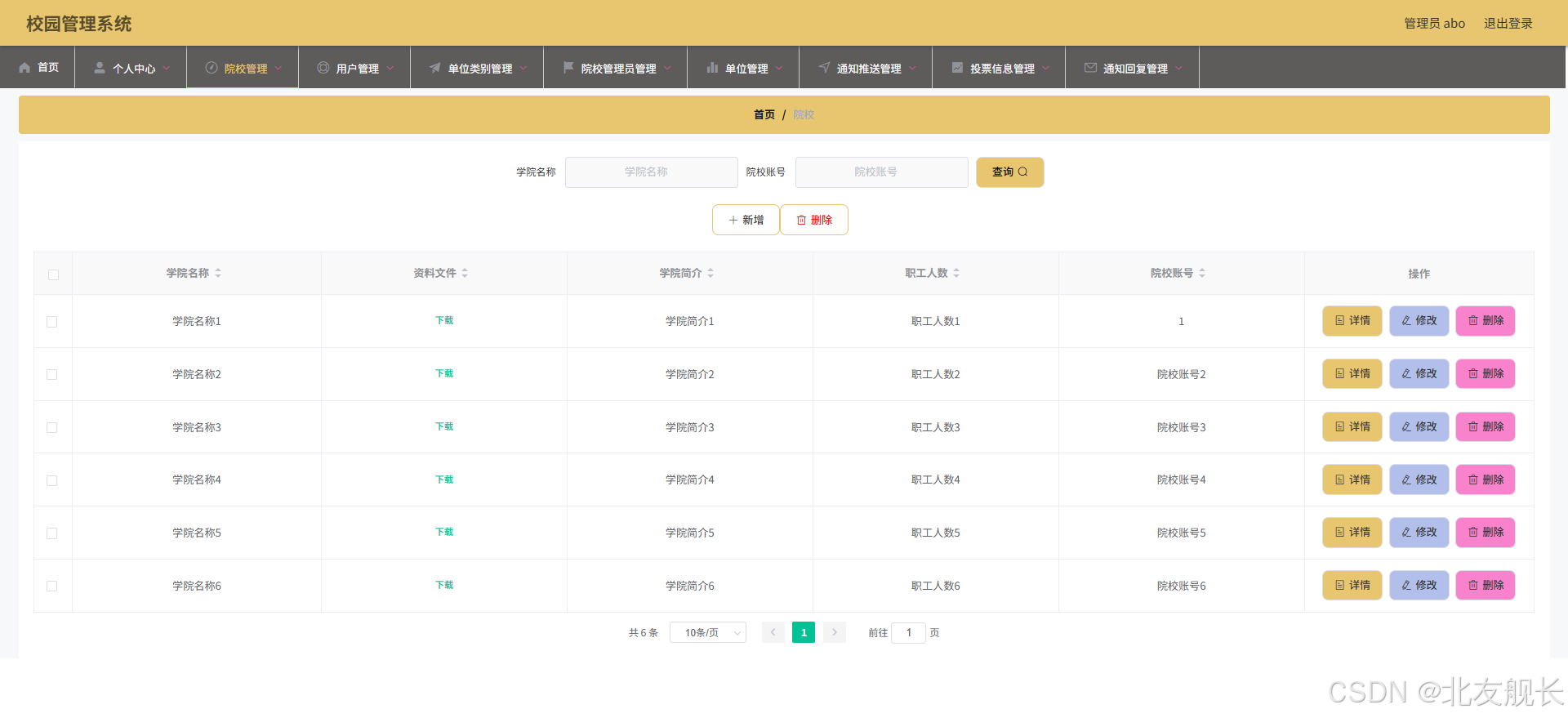The width and height of the screenshot is (1568, 718).
Task: Open the 首页 navigation menu item
Action: [x=38, y=67]
